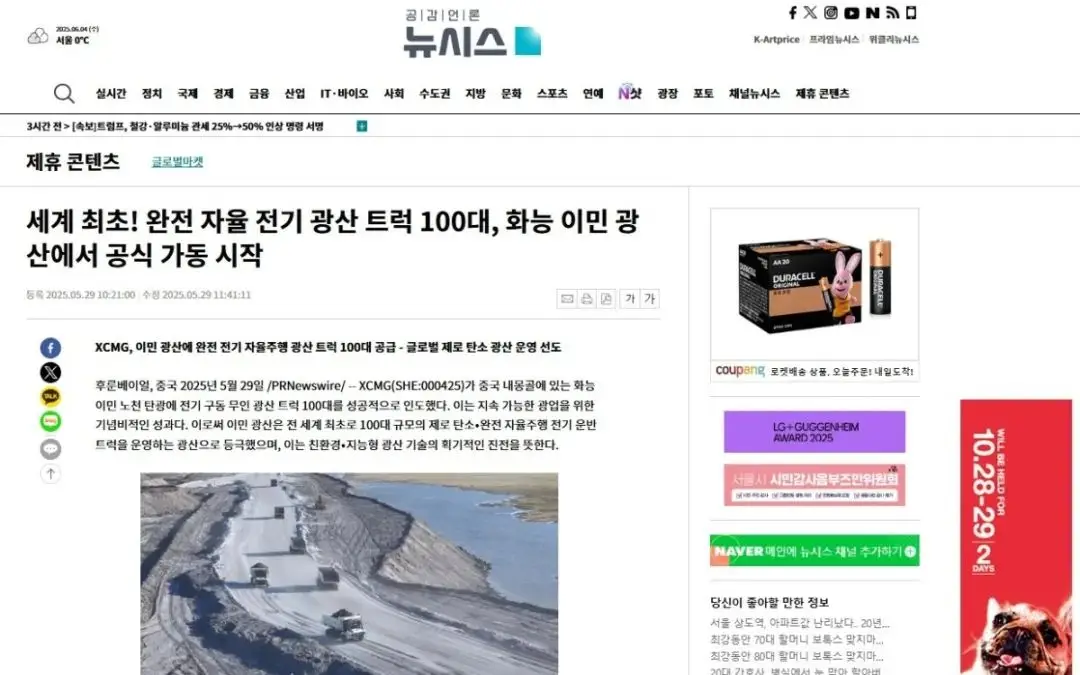Share the article via Facebook side icon
Image resolution: width=1080 pixels, height=675 pixels.
pyautogui.click(x=50, y=348)
